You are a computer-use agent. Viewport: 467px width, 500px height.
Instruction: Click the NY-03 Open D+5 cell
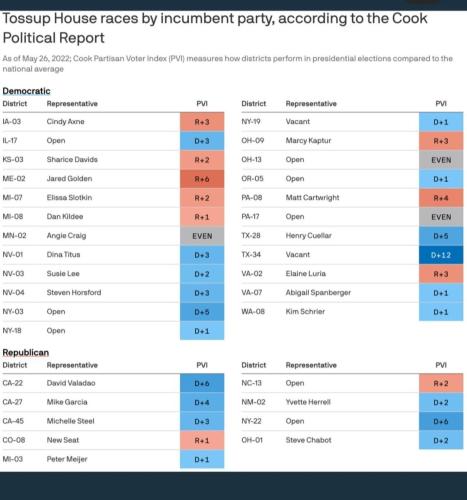(x=202, y=312)
